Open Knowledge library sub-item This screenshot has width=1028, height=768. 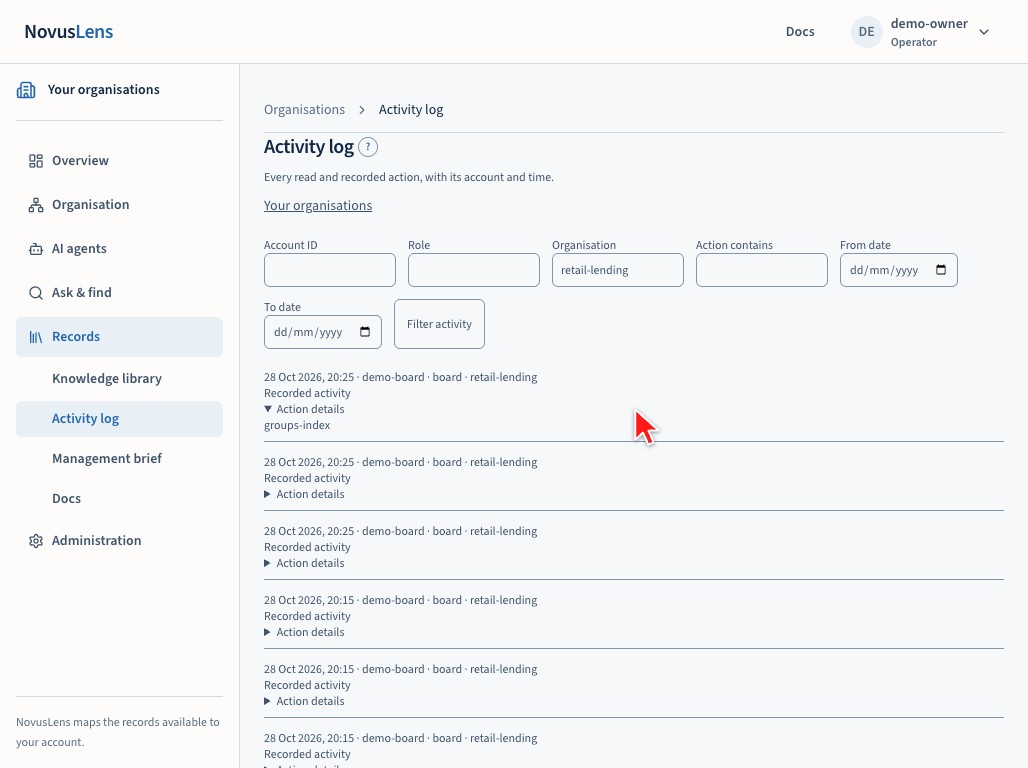coord(107,378)
